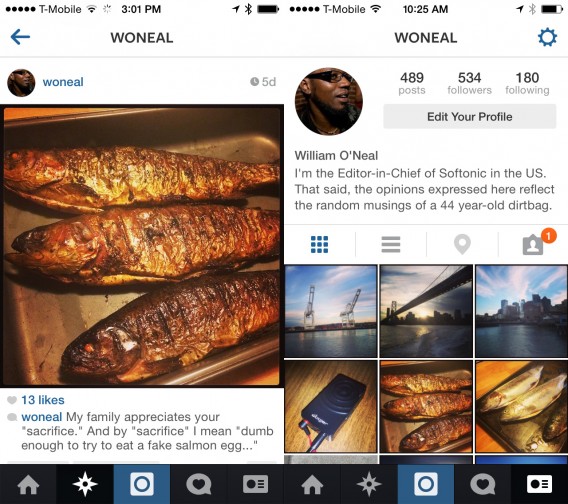
Task: Tap the large profile picture on profile page
Action: [x=329, y=101]
